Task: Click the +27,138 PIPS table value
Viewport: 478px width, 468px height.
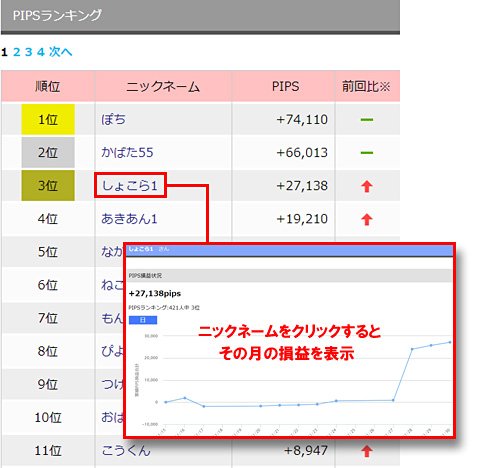Action: click(x=302, y=186)
